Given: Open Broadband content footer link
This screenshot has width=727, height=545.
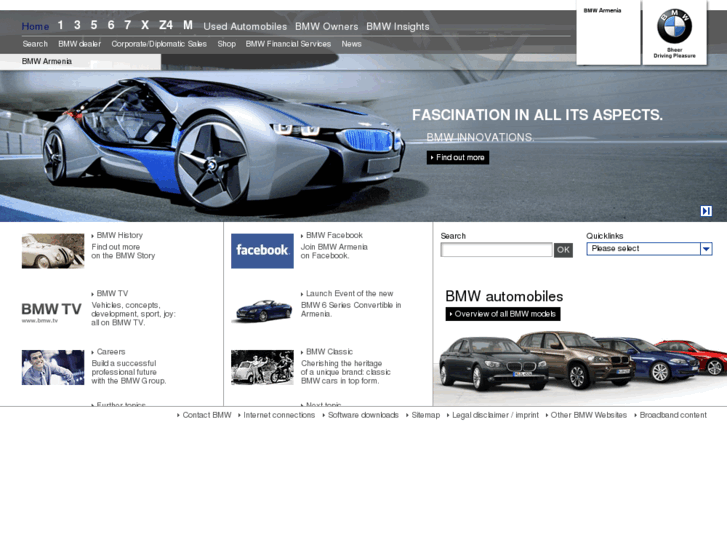Looking at the screenshot, I should [673, 415].
